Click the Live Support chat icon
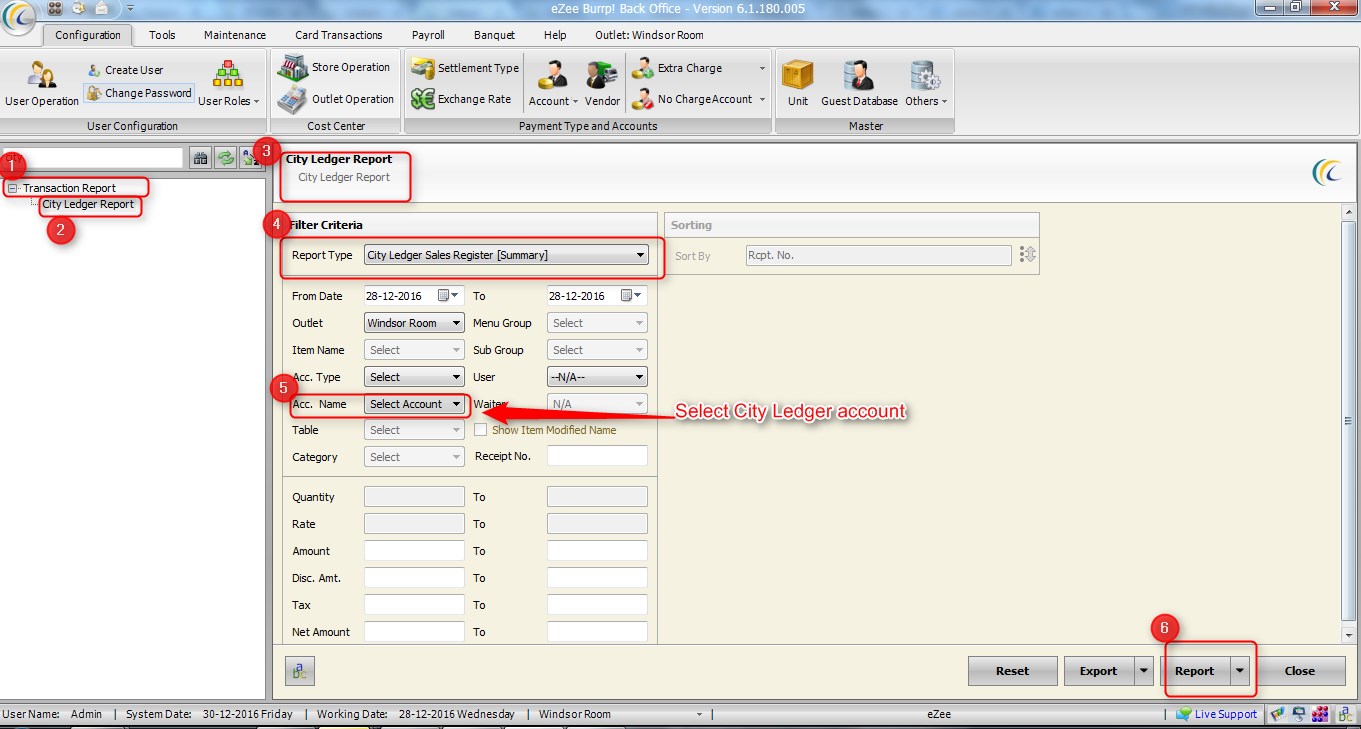This screenshot has height=729, width=1361. coord(1184,714)
